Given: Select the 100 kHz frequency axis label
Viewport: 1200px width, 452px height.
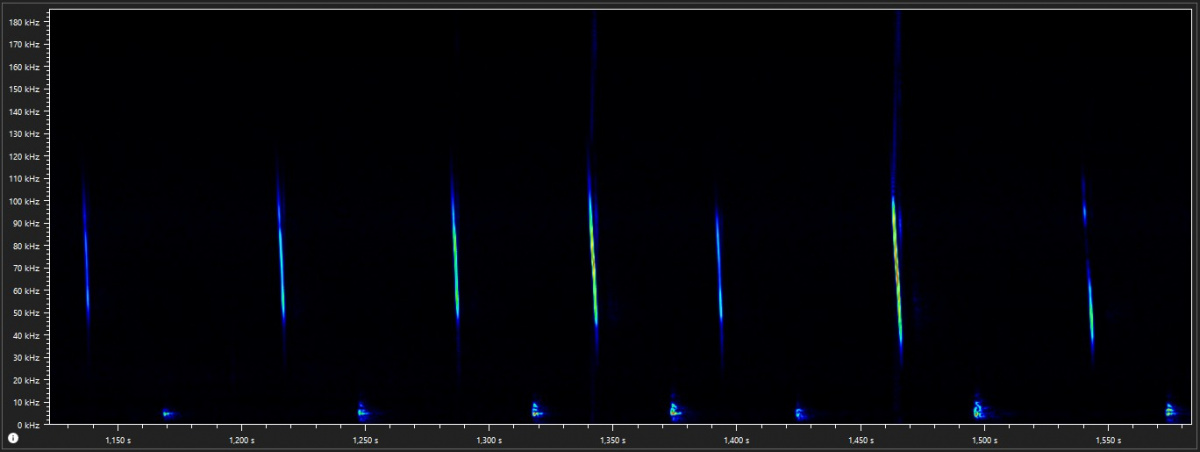Looking at the screenshot, I should (x=23, y=201).
